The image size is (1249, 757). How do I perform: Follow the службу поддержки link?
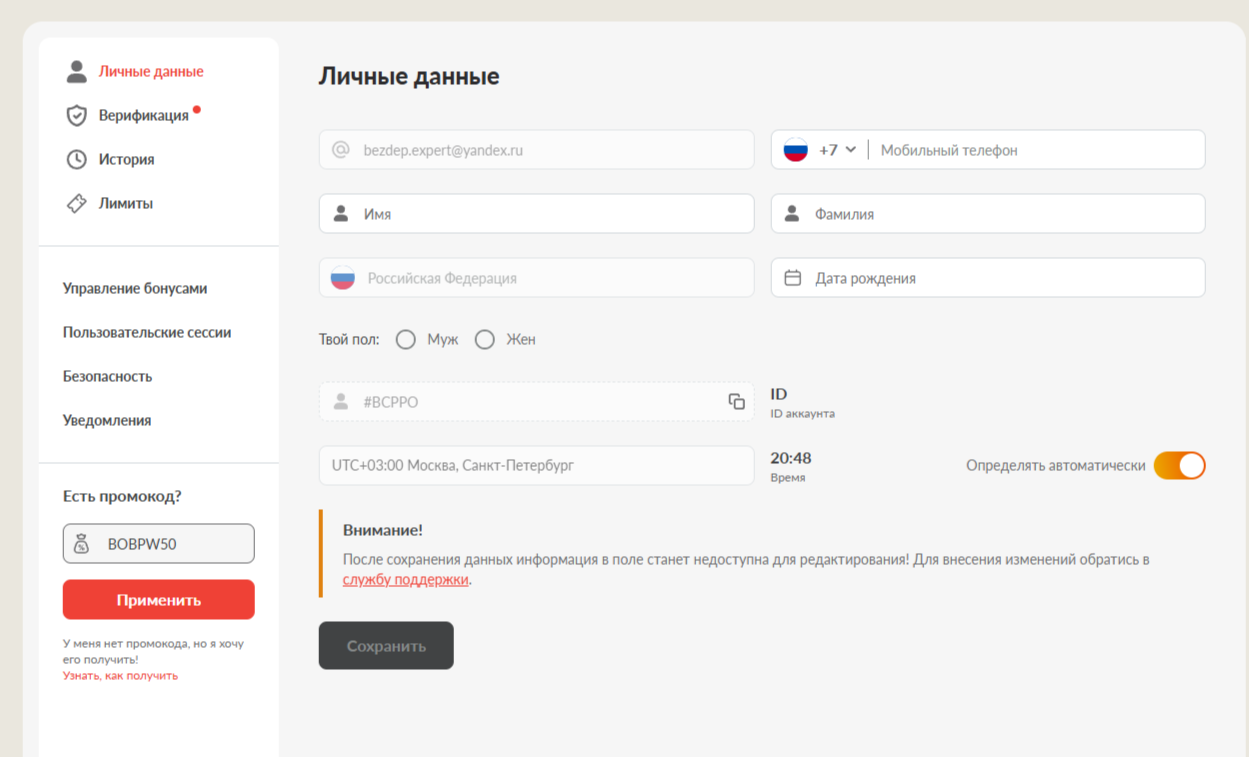point(405,579)
